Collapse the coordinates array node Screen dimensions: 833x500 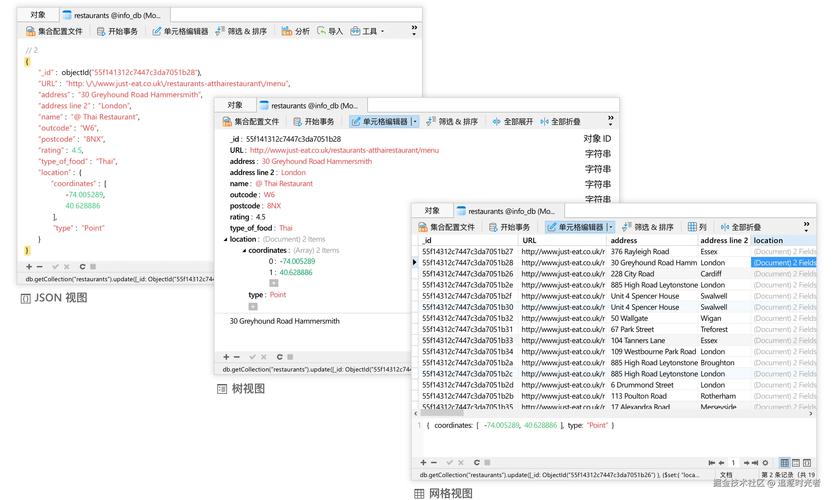tap(243, 250)
